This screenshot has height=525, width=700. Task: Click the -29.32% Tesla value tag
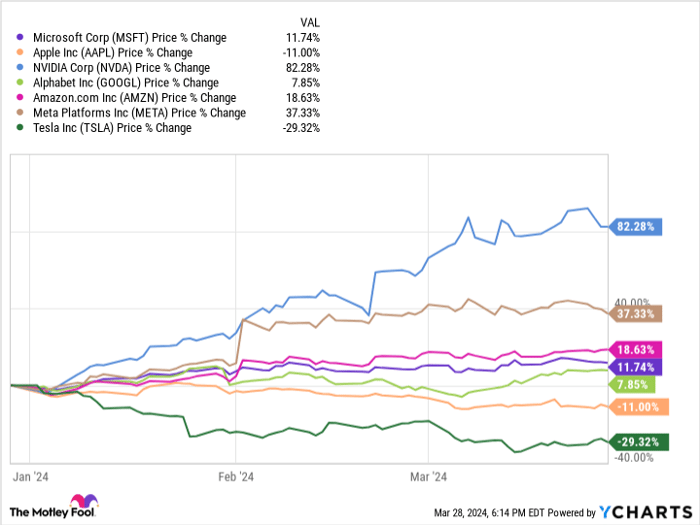[x=635, y=441]
